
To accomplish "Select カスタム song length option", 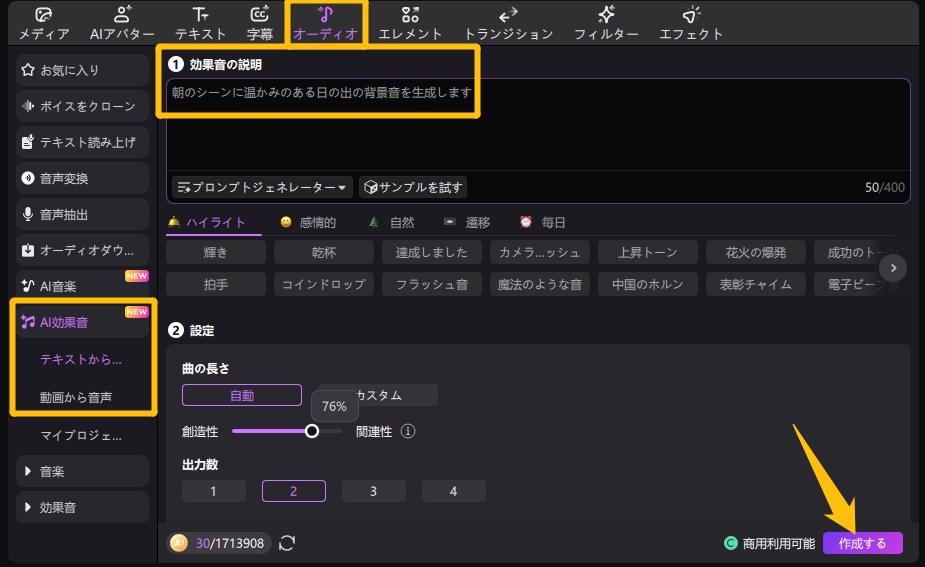I will click(x=380, y=395).
